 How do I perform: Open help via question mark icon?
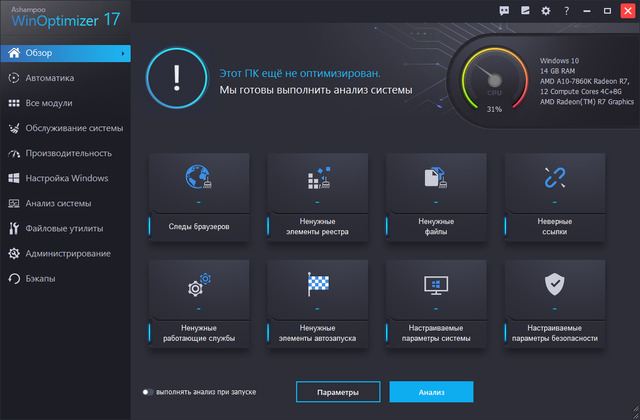point(567,11)
